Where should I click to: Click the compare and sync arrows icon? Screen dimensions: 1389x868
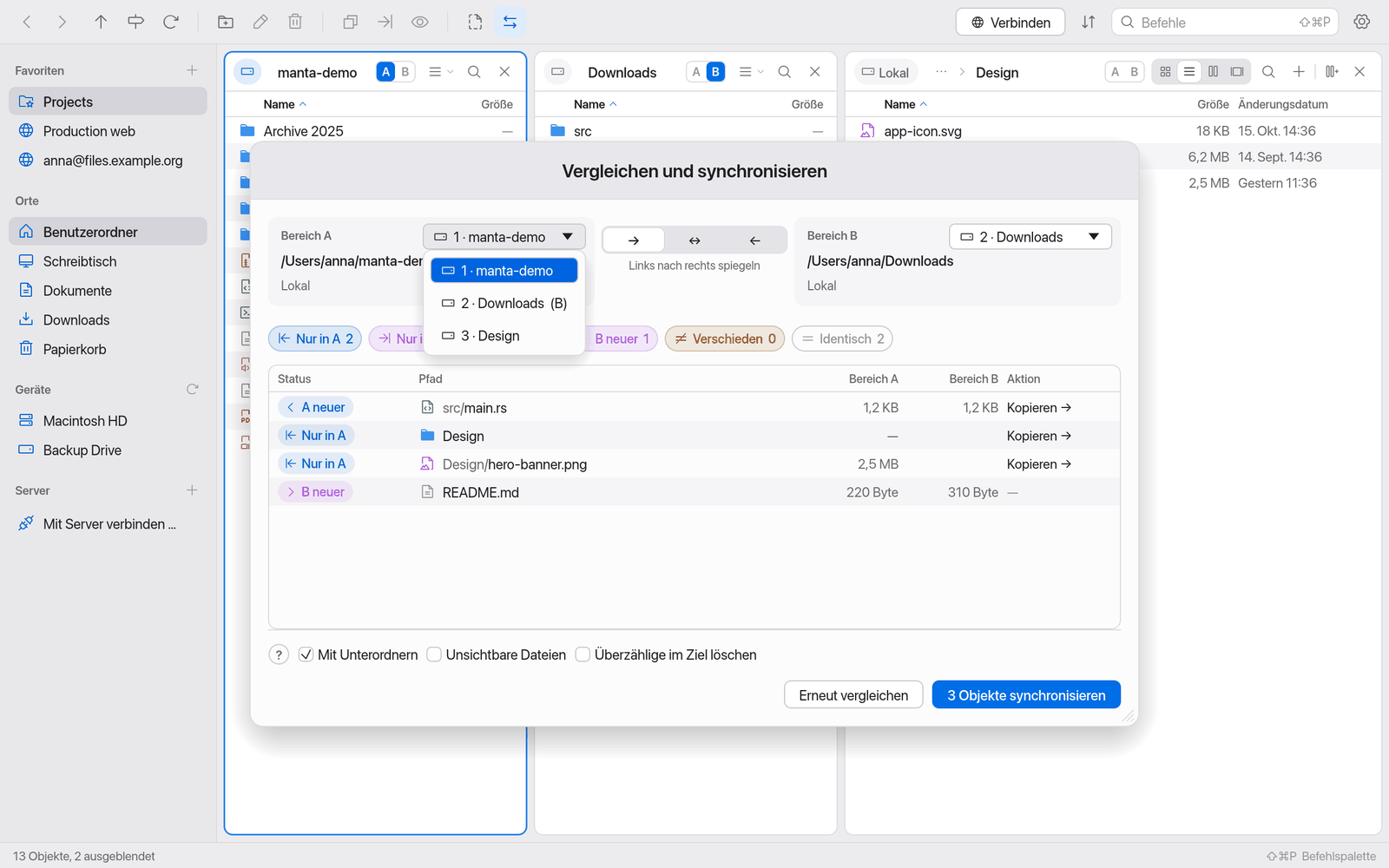click(x=510, y=22)
